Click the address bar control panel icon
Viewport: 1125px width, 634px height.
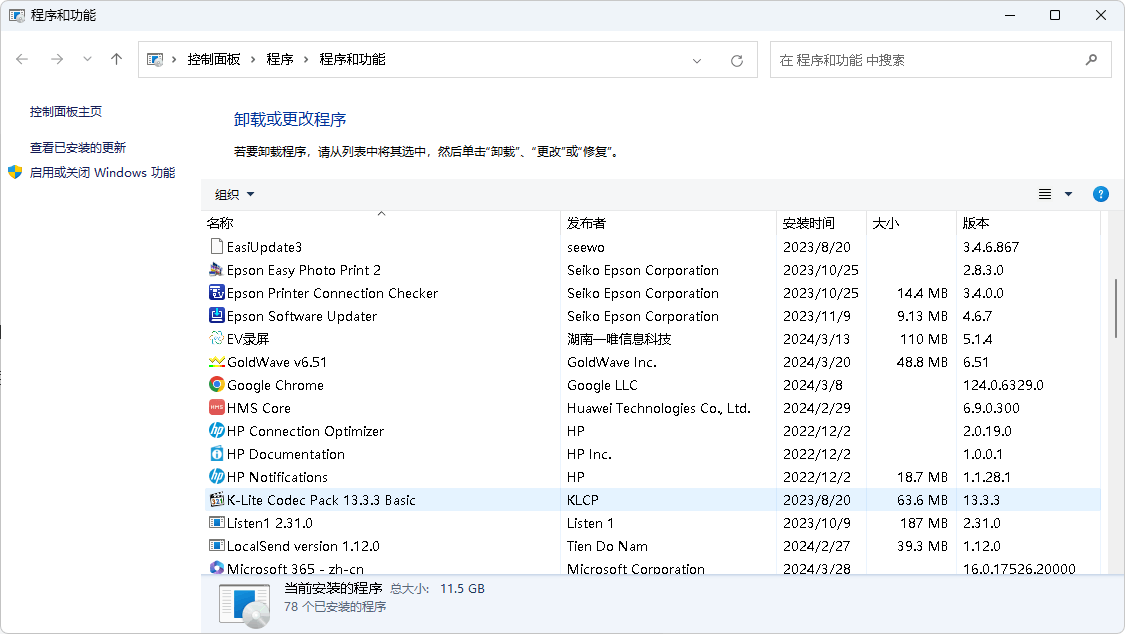(155, 60)
